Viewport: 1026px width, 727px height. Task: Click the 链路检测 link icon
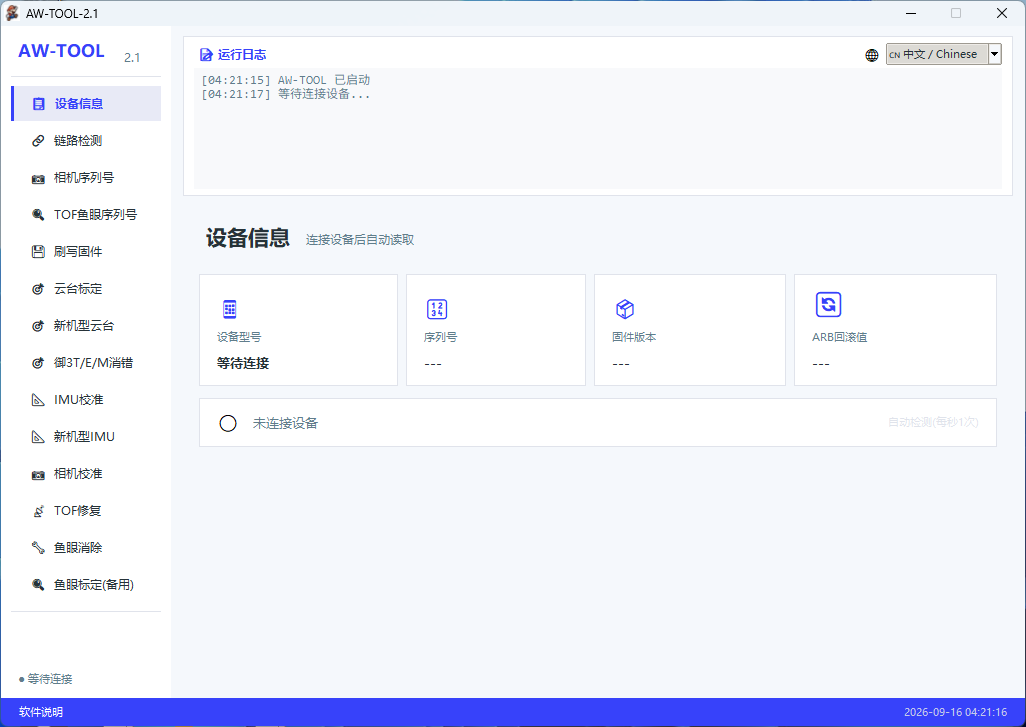coord(39,141)
